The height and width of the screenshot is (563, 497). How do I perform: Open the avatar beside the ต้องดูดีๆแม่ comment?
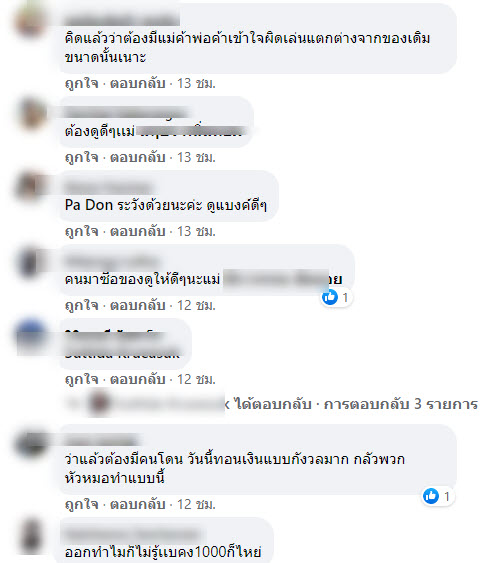click(32, 113)
